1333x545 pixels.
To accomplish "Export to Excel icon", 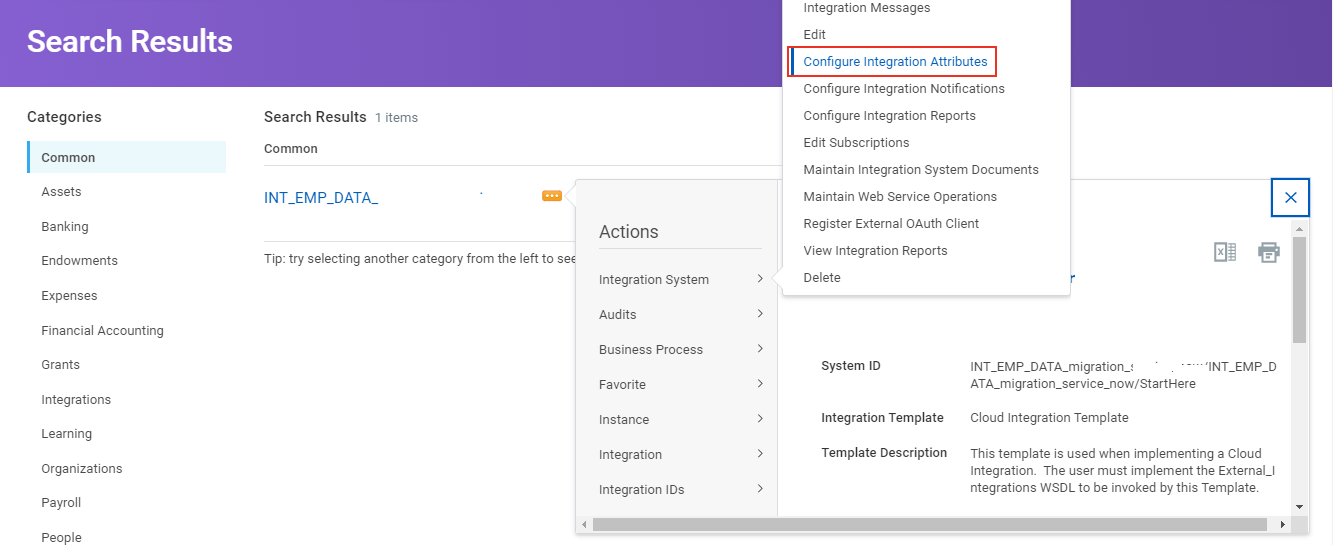I will [x=1225, y=252].
